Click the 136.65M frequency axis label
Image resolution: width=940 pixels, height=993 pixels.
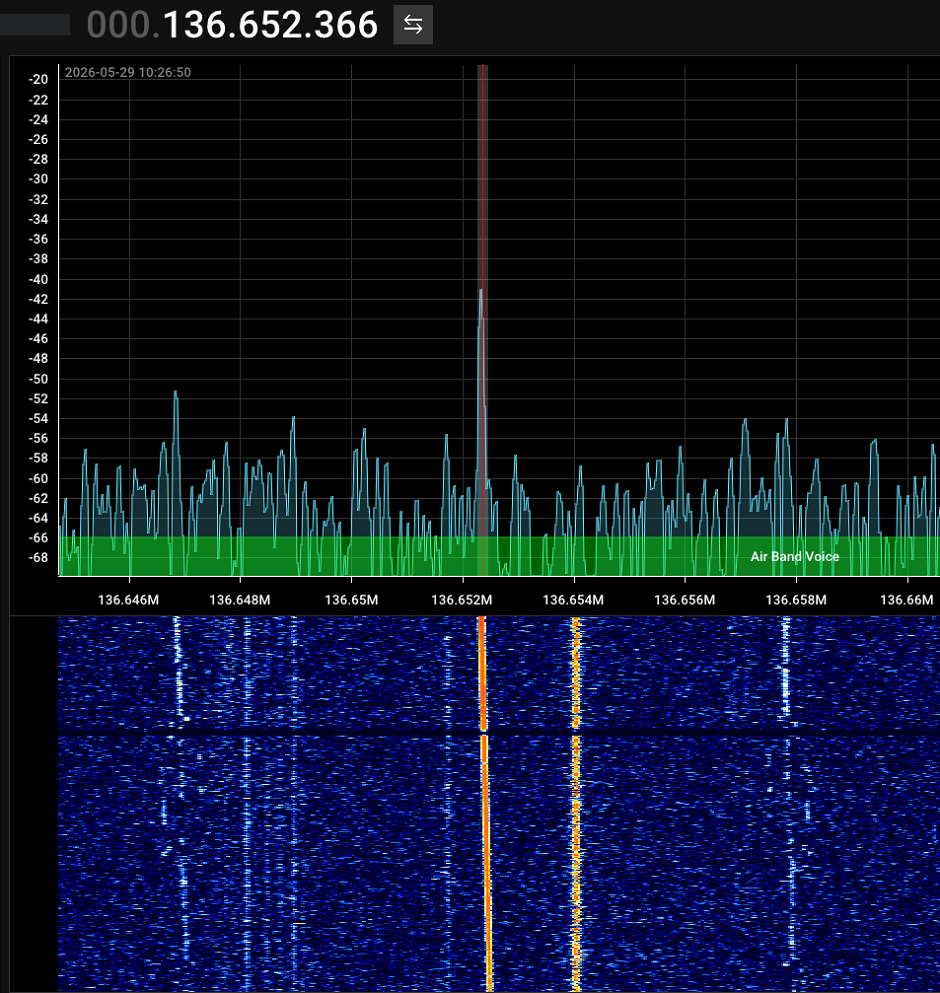(352, 600)
